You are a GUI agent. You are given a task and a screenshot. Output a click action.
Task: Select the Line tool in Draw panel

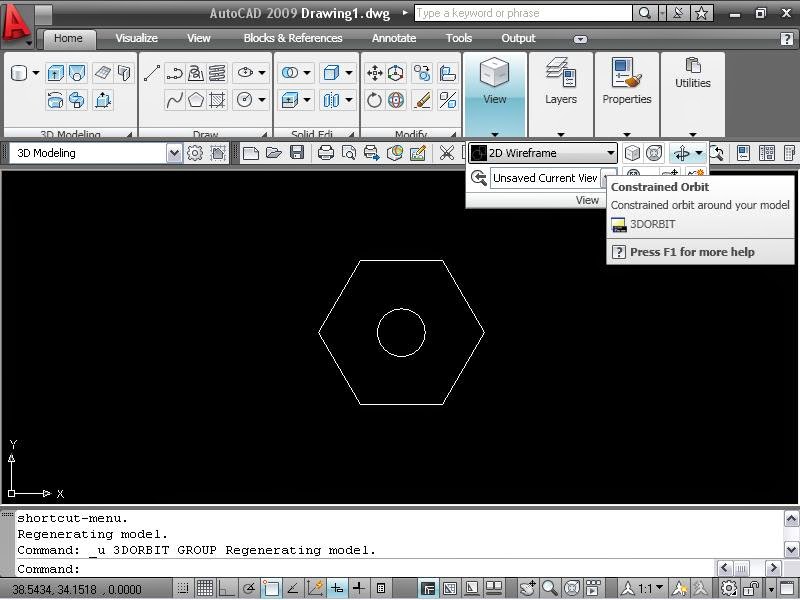152,73
